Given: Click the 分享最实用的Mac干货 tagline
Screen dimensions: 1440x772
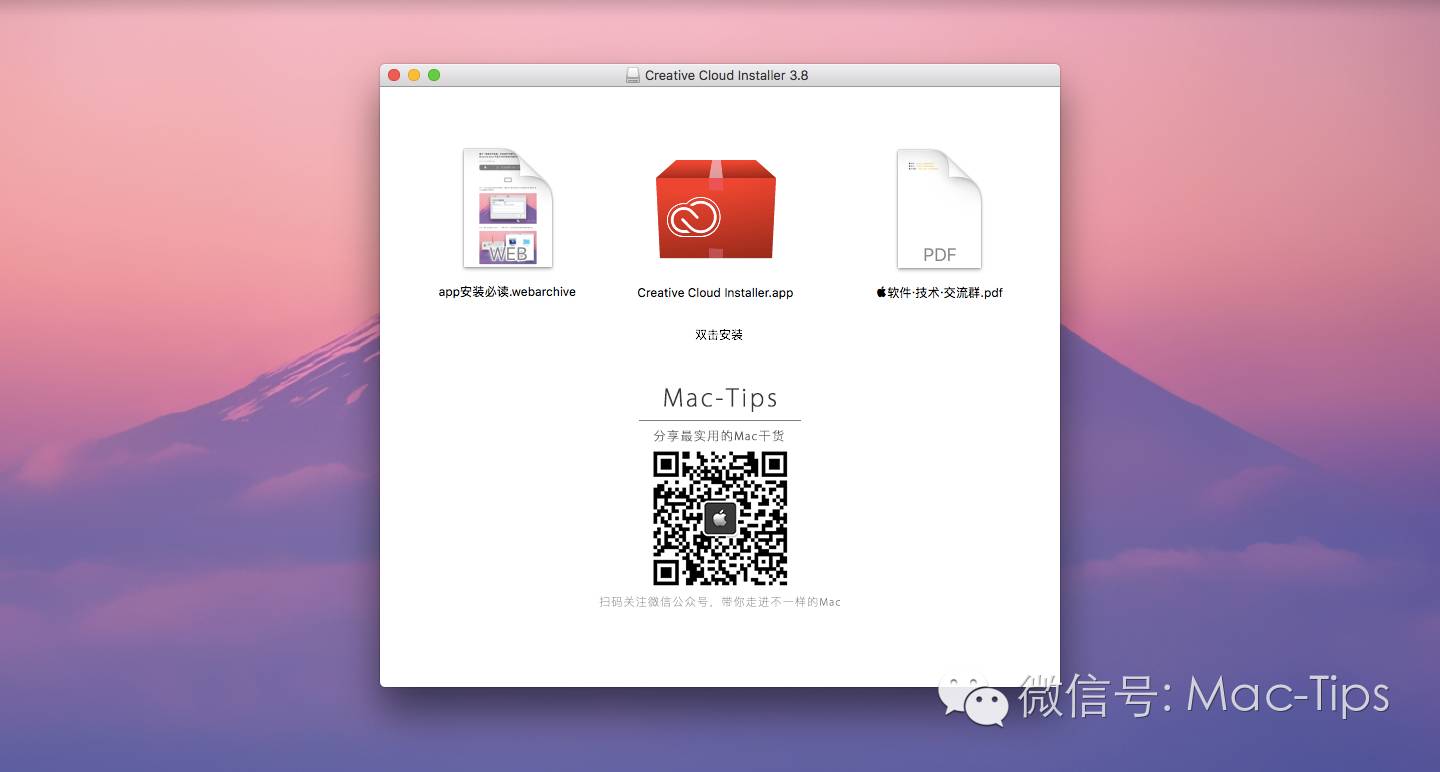Looking at the screenshot, I should [719, 435].
